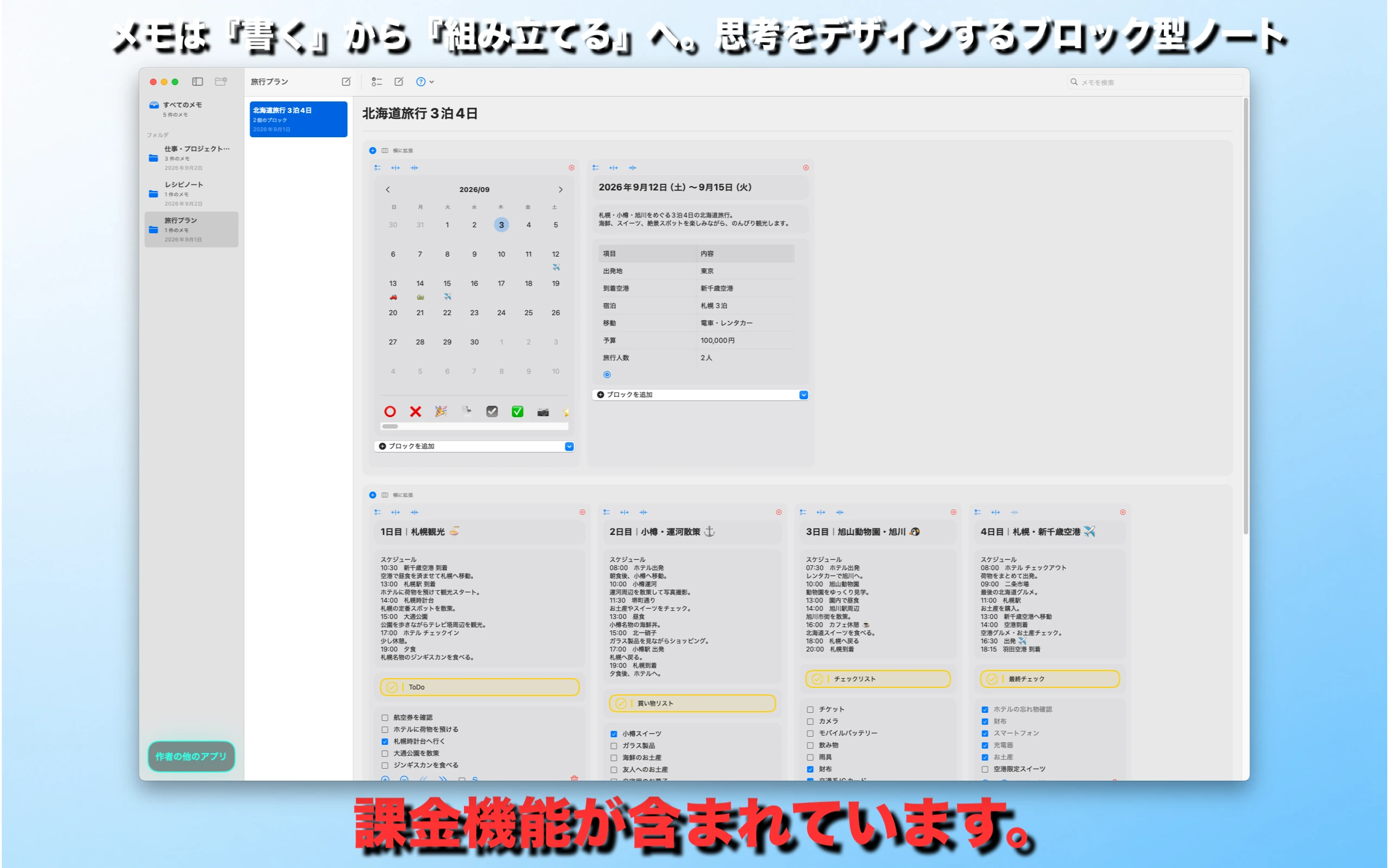Pick the green checkmark stamp
The image size is (1389, 868).
click(518, 412)
